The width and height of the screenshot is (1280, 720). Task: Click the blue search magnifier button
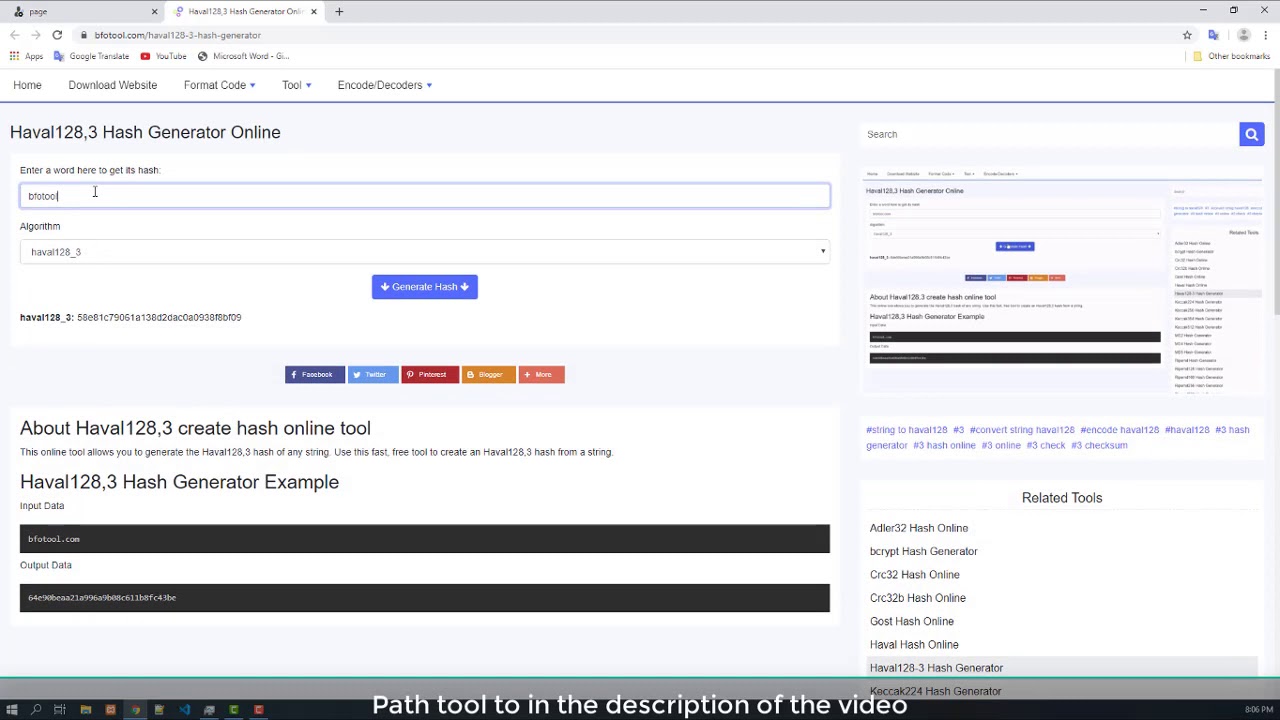[x=1251, y=134]
